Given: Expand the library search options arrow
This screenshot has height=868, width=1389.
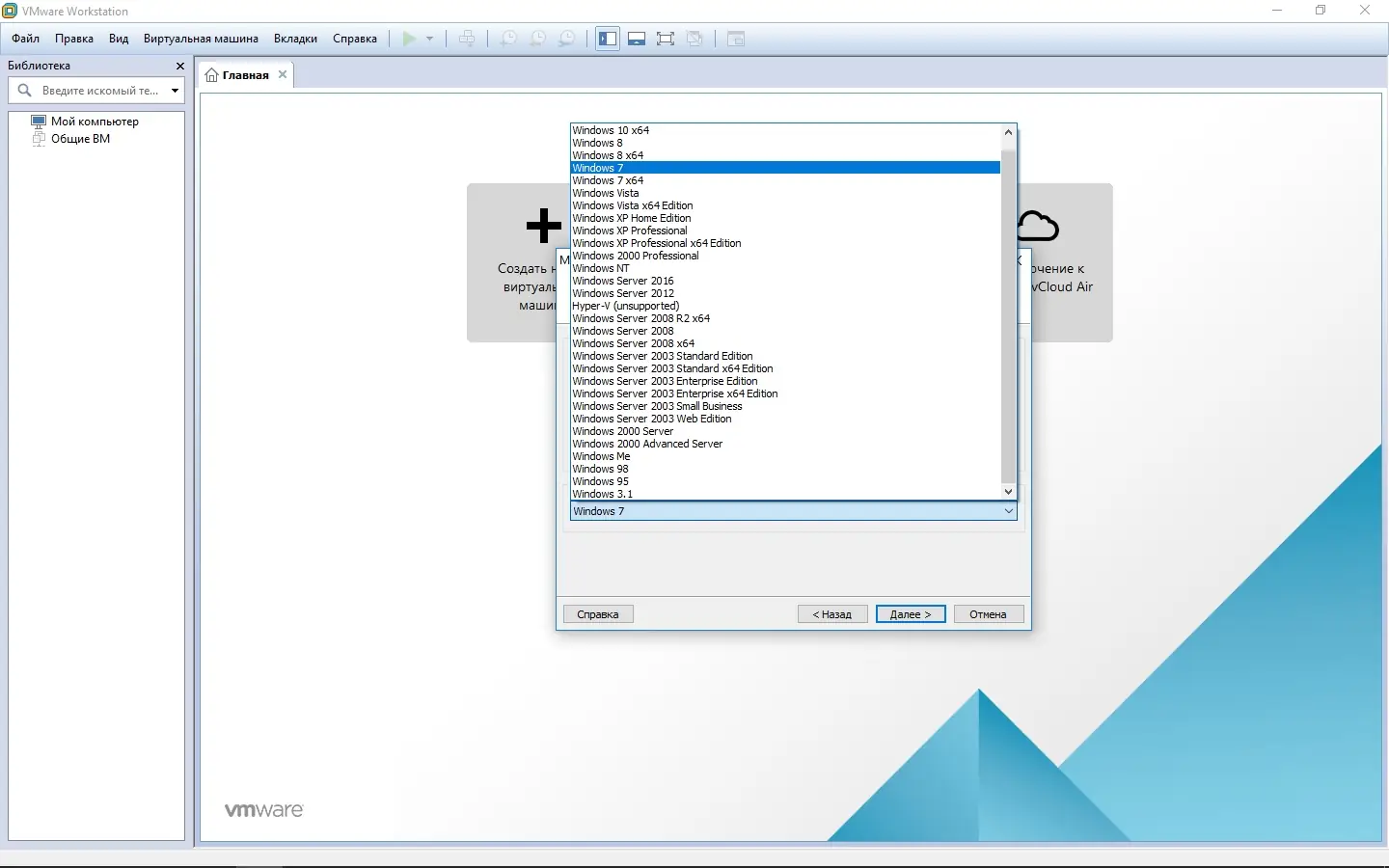Looking at the screenshot, I should pos(175,91).
